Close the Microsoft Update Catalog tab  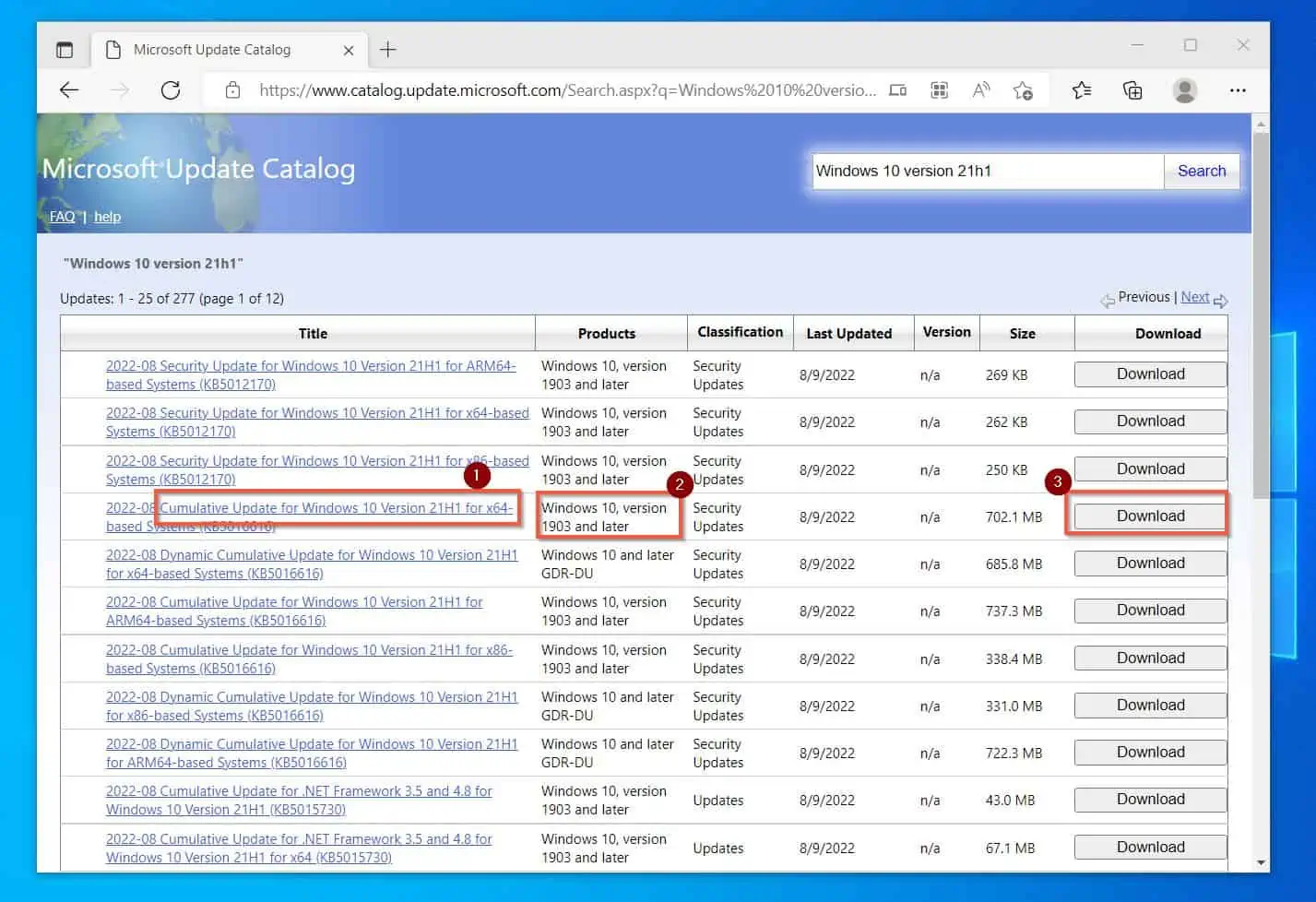[x=349, y=51]
